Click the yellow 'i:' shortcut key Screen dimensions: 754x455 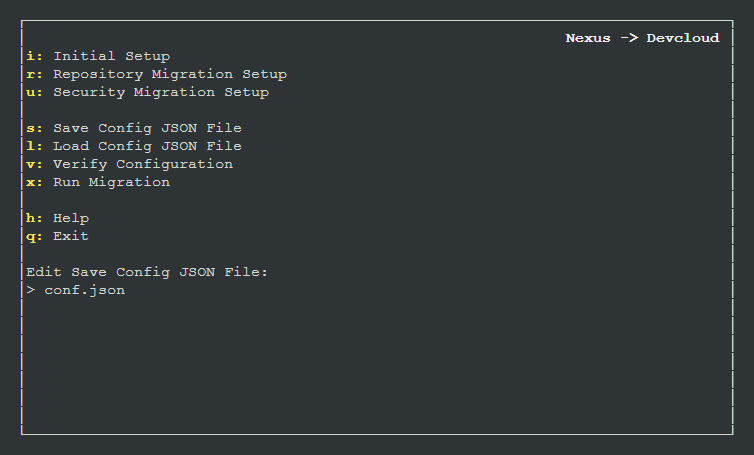click(x=34, y=56)
